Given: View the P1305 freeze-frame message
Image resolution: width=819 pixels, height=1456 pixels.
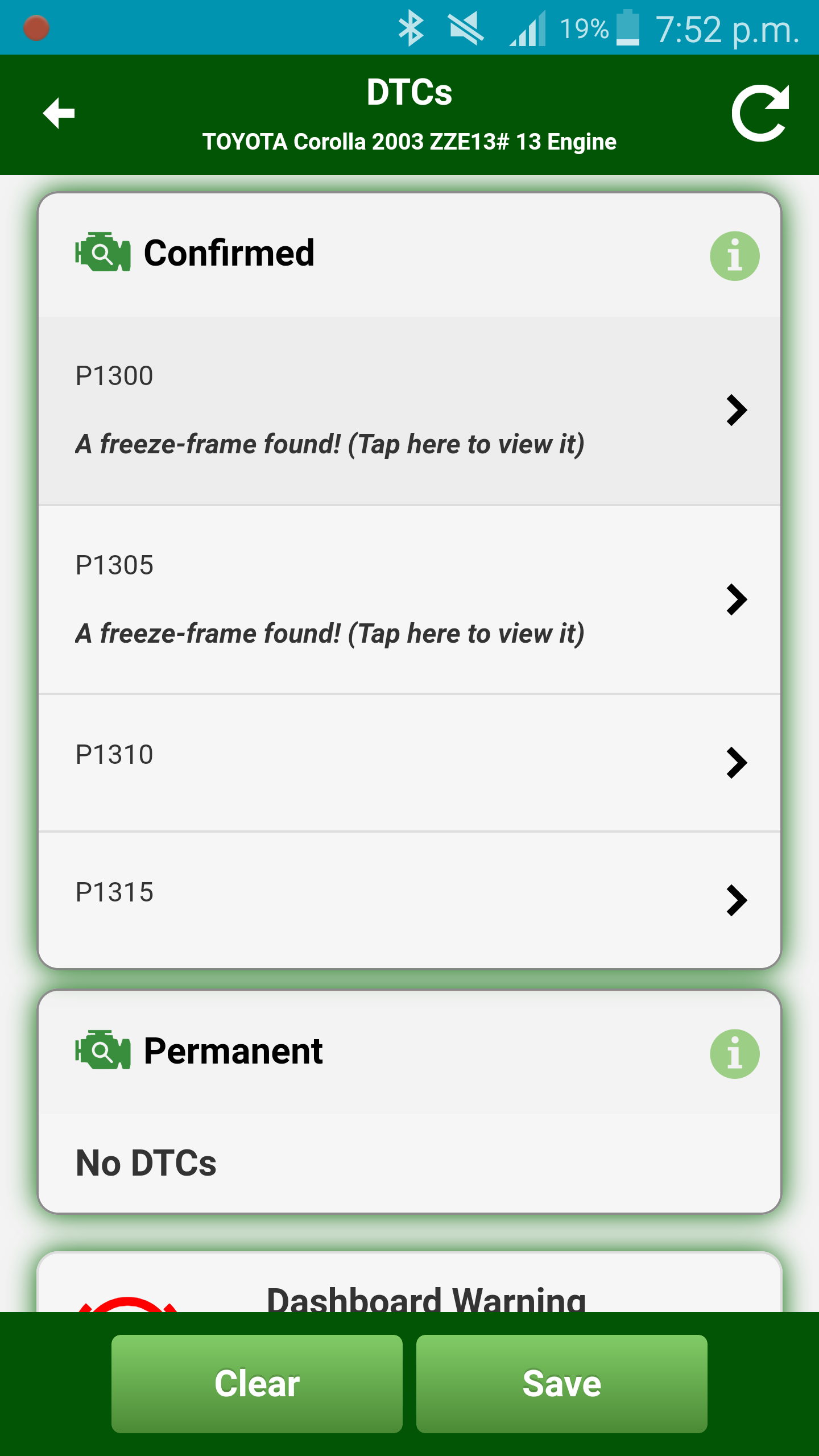Looking at the screenshot, I should click(330, 634).
